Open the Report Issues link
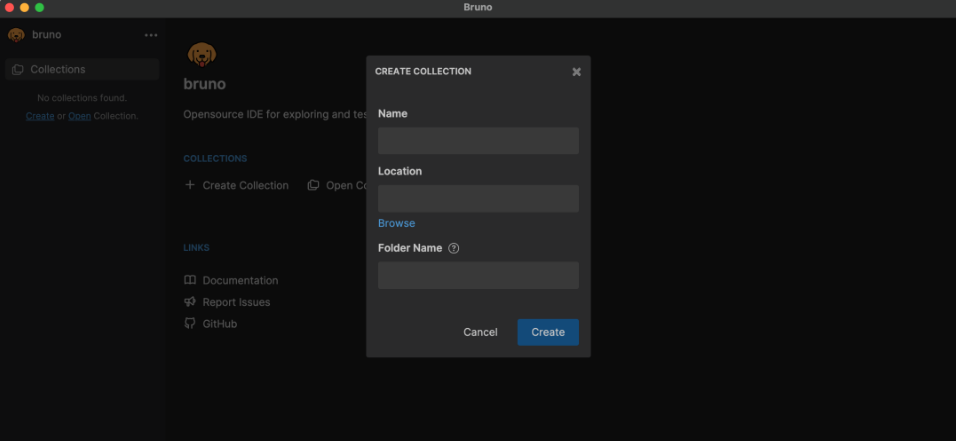 [236, 302]
